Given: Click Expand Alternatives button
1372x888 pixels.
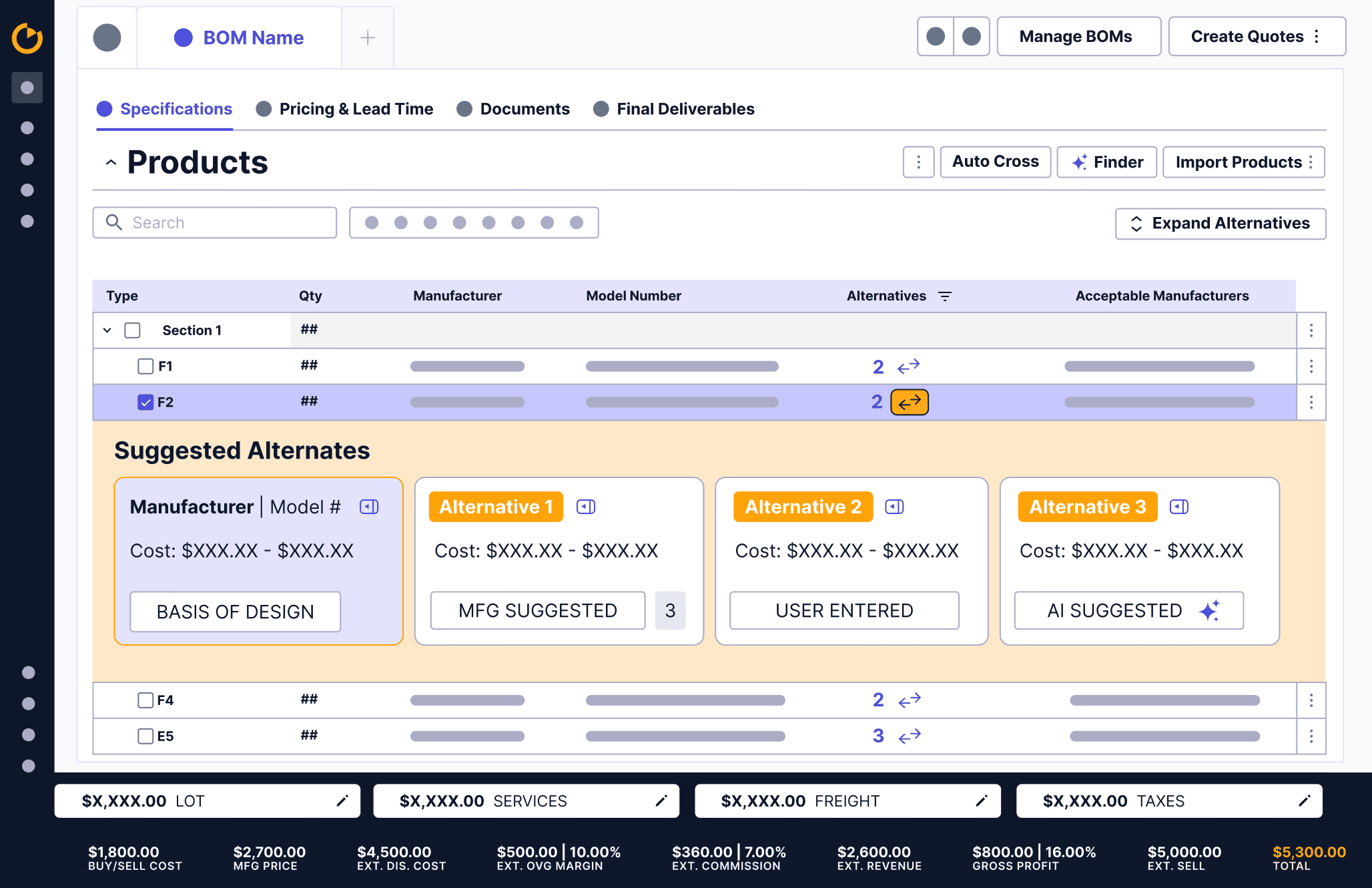Looking at the screenshot, I should coord(1220,223).
